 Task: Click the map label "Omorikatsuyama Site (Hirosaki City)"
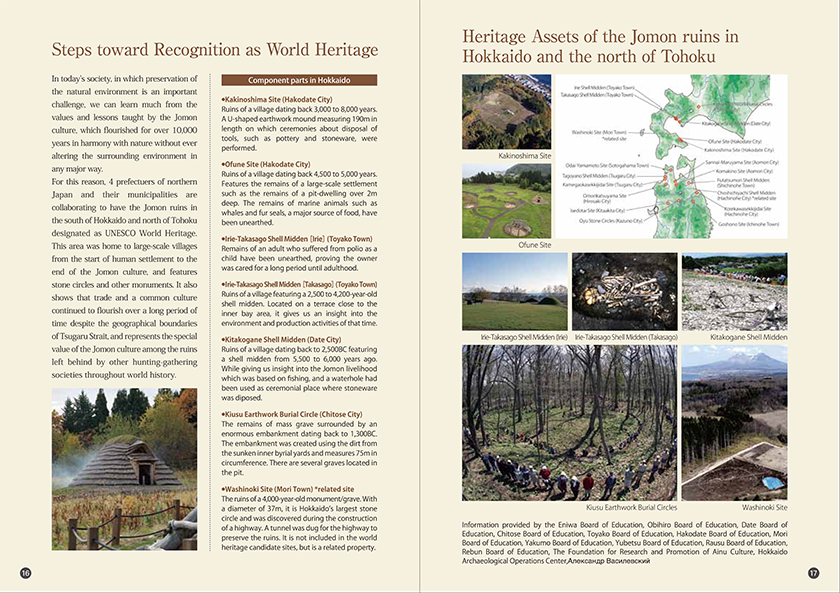tap(605, 198)
